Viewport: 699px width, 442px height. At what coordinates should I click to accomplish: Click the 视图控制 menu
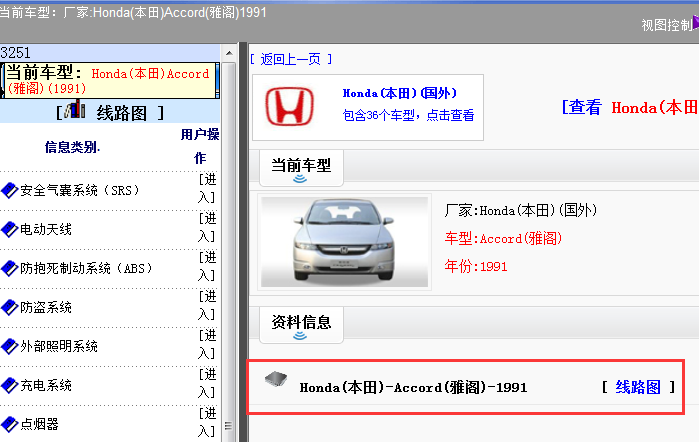coord(666,25)
